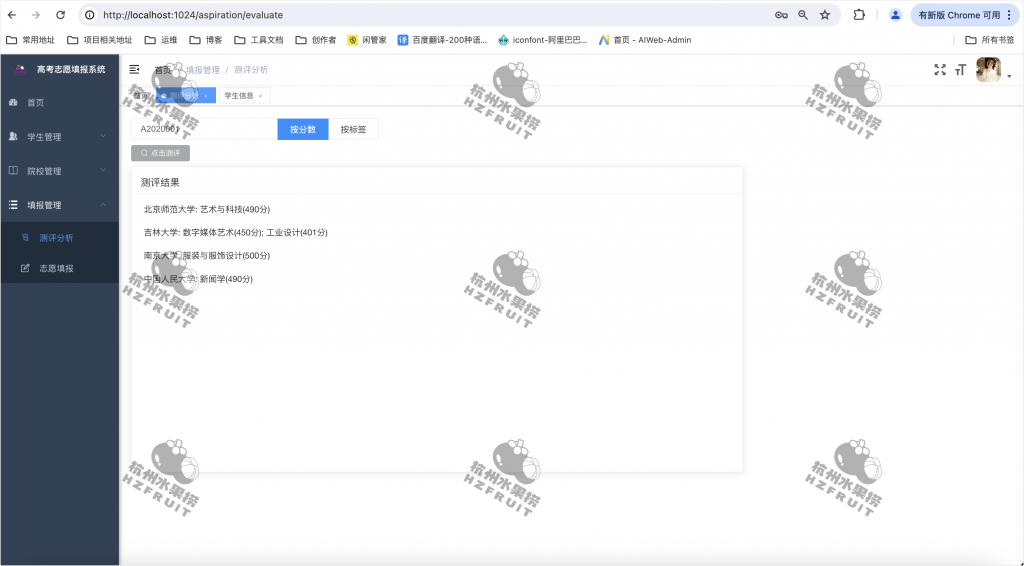Viewport: 1024px width, 566px height.
Task: Click the A2020001 student number input
Action: coord(204,129)
